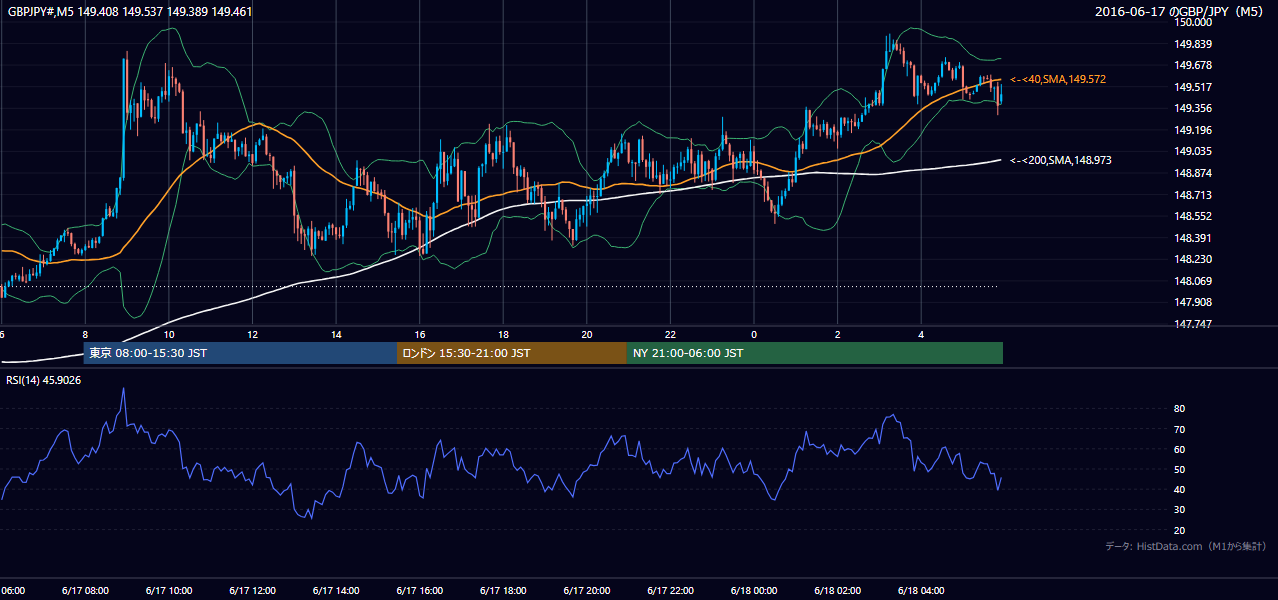Click the RSI 20 level label

click(1180, 530)
